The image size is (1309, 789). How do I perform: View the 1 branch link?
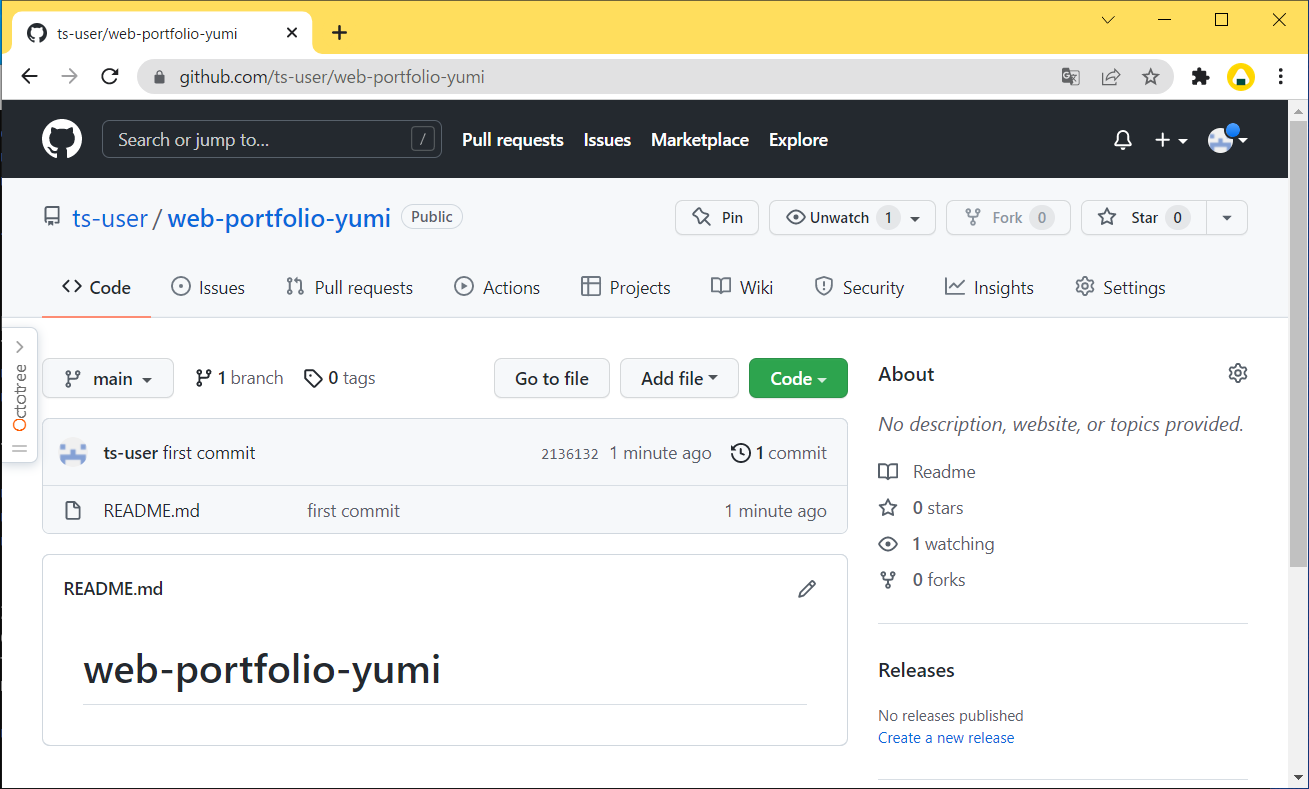pyautogui.click(x=239, y=378)
